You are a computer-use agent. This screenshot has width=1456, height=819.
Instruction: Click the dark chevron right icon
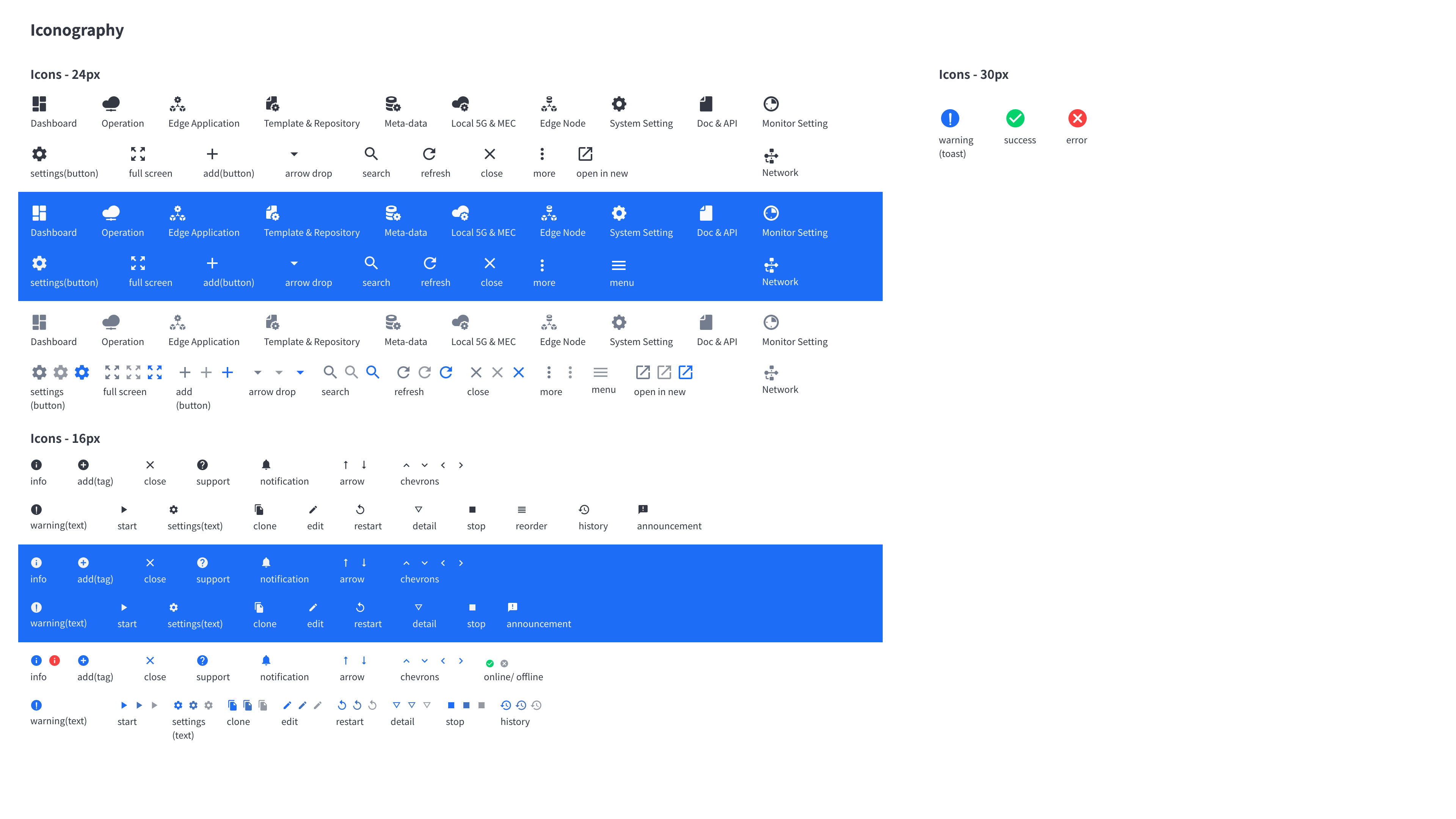[461, 465]
